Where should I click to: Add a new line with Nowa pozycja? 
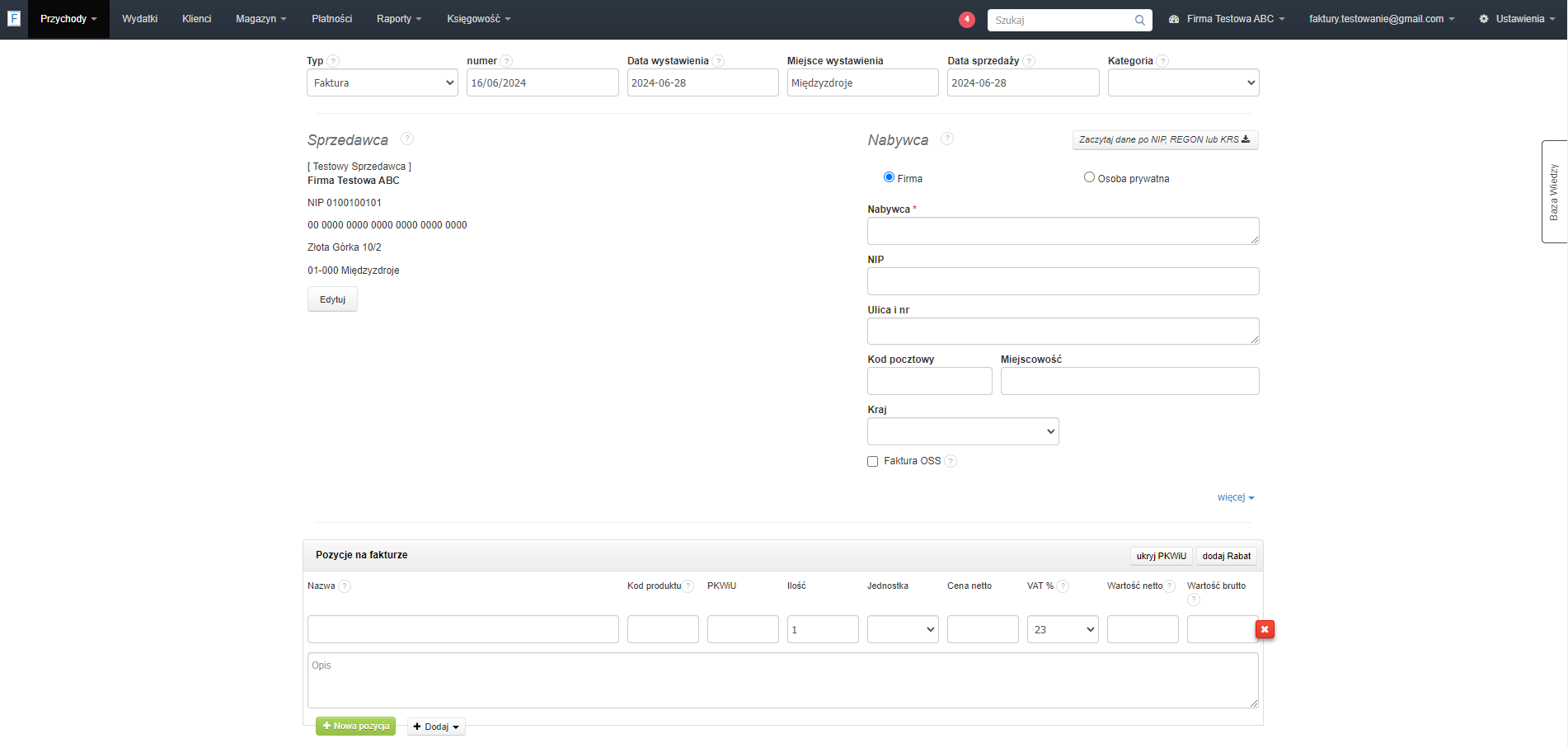click(355, 726)
